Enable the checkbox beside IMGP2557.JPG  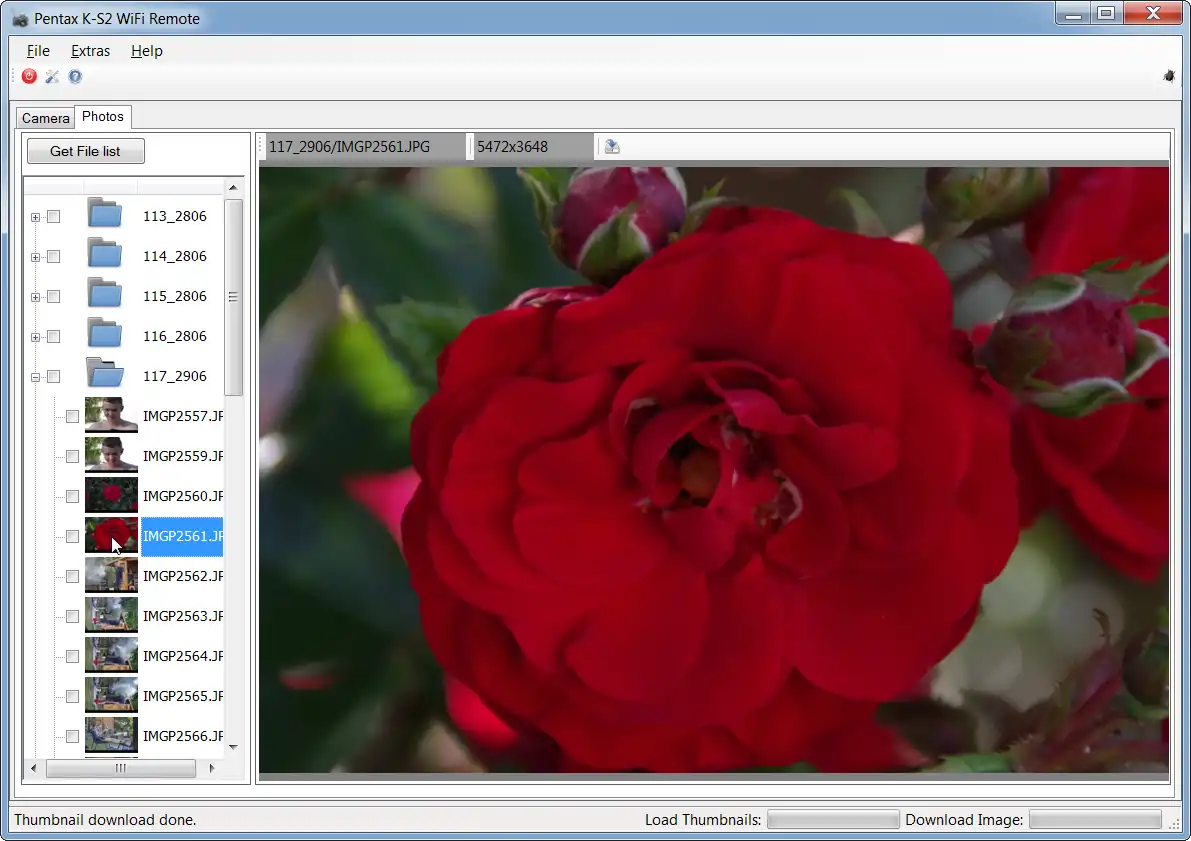(72, 416)
